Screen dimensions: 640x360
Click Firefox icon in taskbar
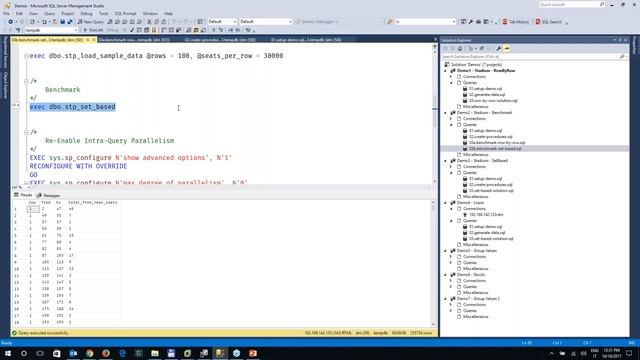point(106,353)
